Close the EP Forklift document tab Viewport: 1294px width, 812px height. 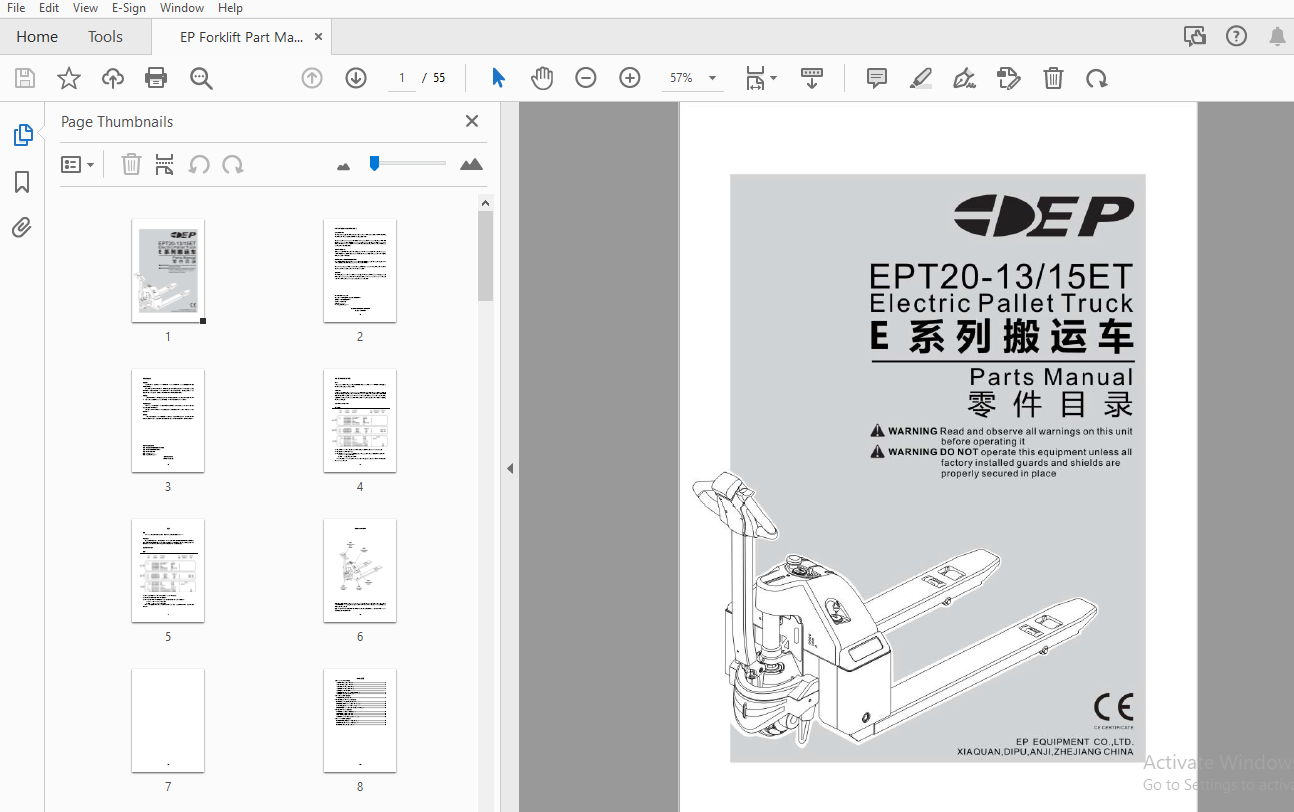[319, 37]
